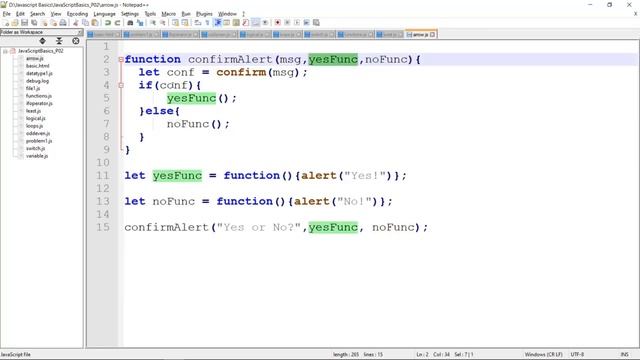
Task: Open debug.log from the workspace tree
Action: pos(37,81)
